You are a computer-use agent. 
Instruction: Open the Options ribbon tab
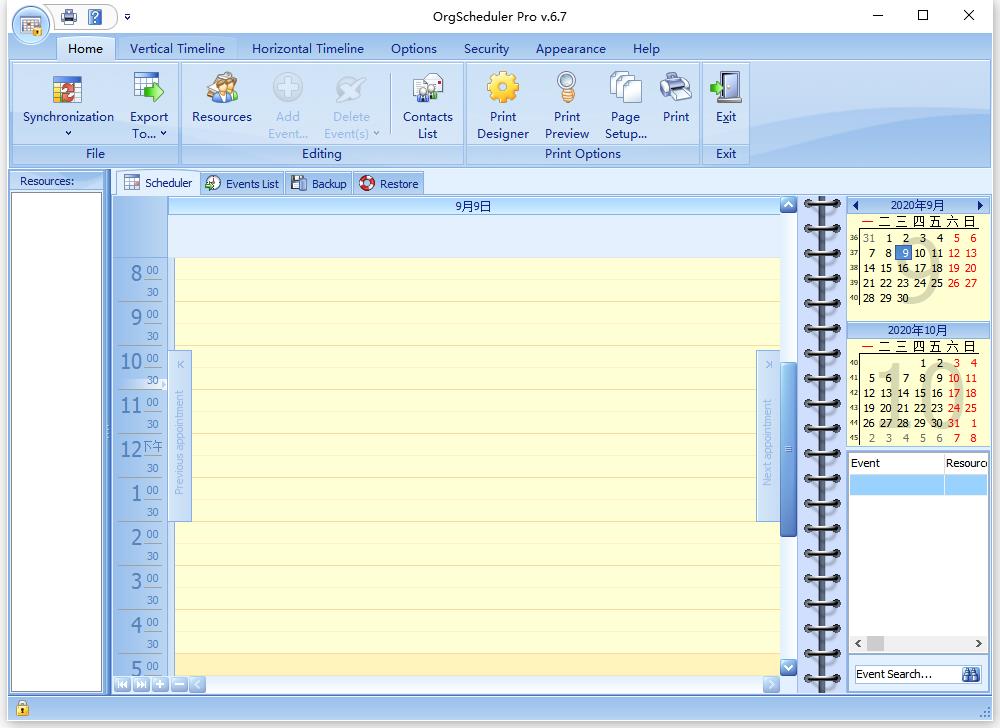[414, 48]
